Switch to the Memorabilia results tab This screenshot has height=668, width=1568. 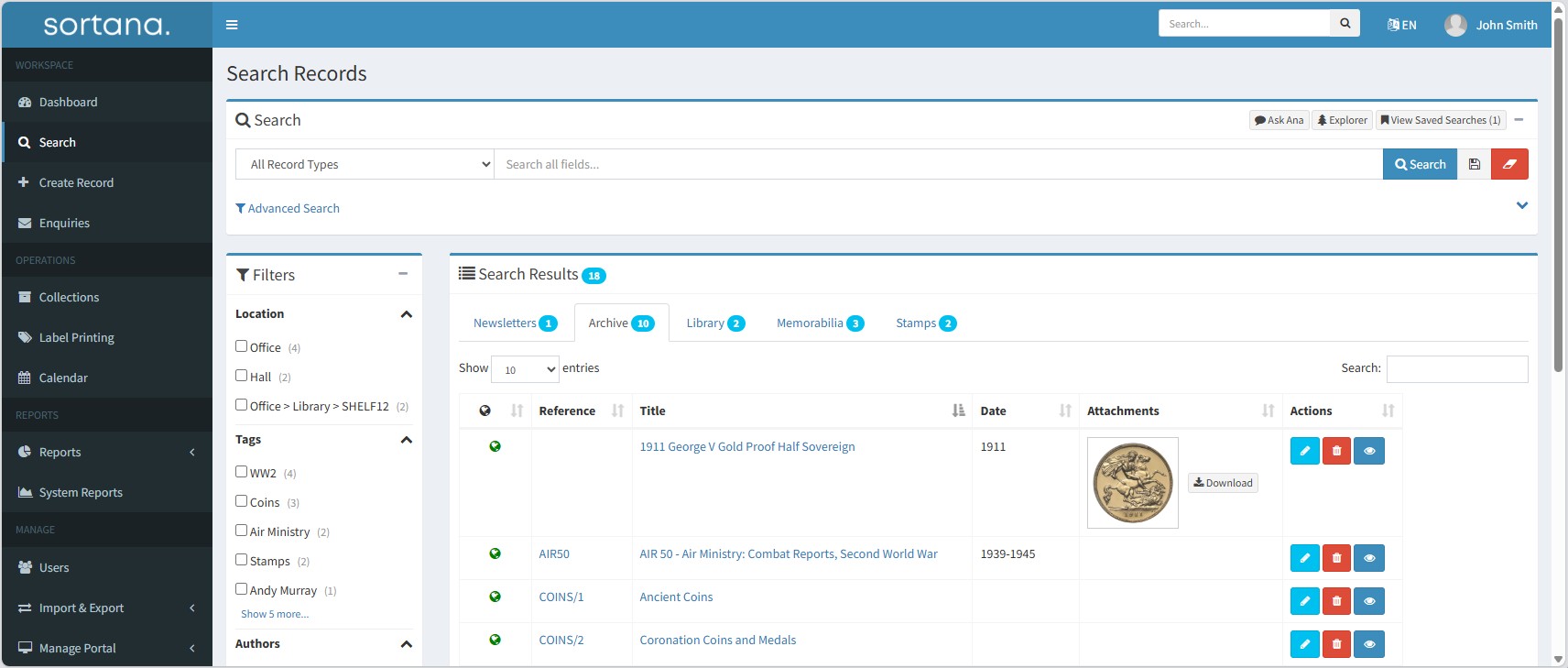click(x=820, y=323)
